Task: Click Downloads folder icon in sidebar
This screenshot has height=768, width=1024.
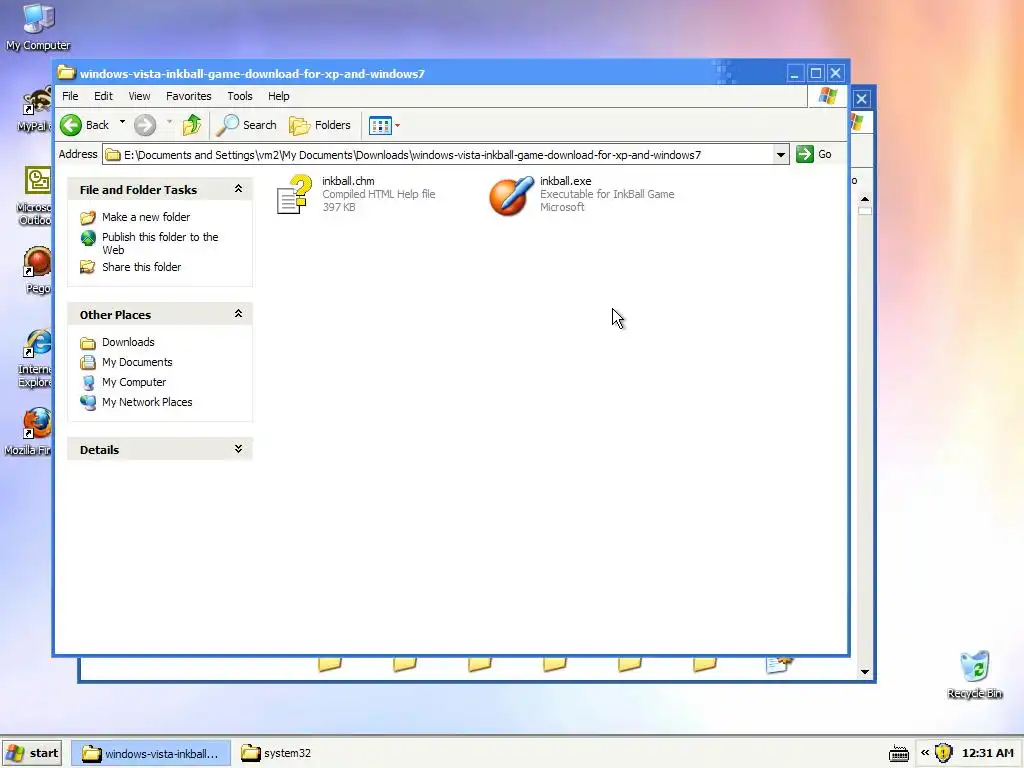Action: click(88, 343)
